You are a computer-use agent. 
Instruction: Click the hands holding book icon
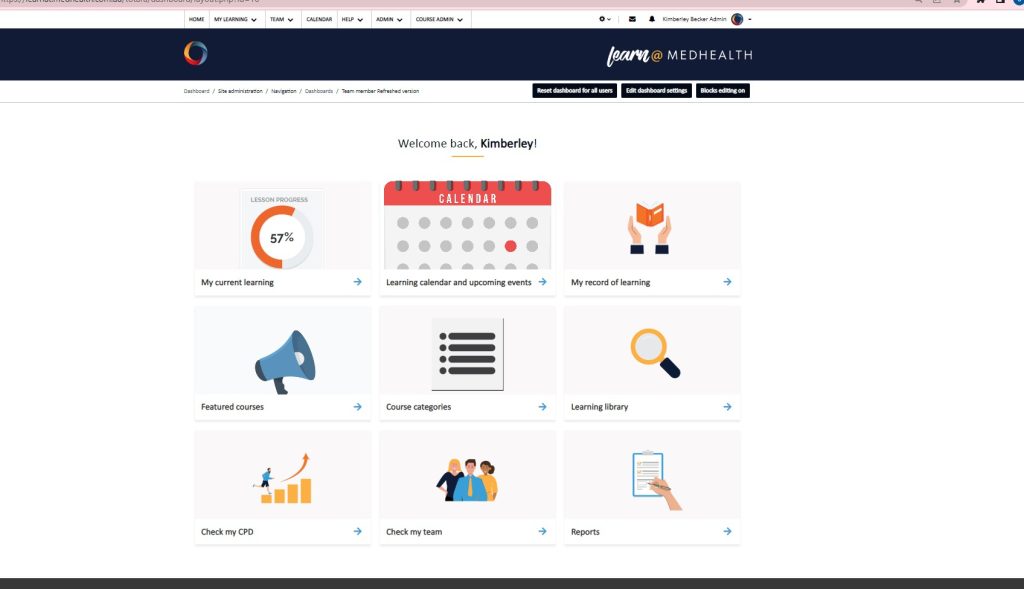point(650,228)
